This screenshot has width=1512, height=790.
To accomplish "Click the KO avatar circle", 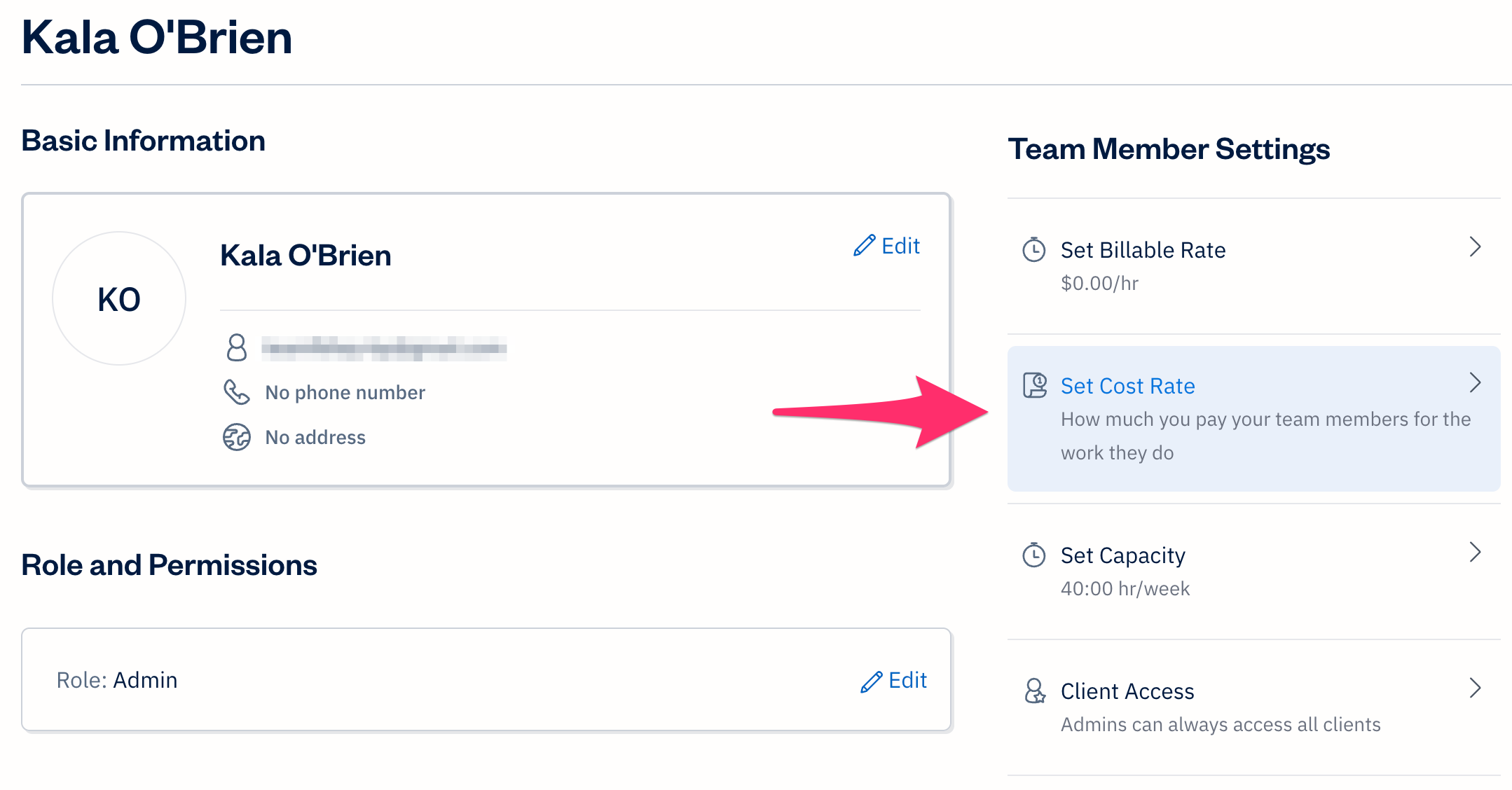I will click(118, 298).
